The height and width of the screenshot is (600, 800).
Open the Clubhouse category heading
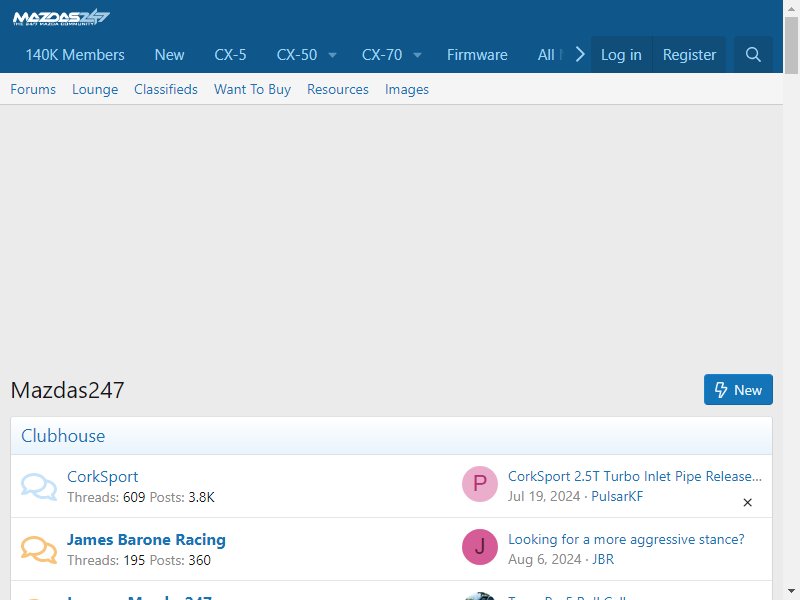click(x=63, y=436)
